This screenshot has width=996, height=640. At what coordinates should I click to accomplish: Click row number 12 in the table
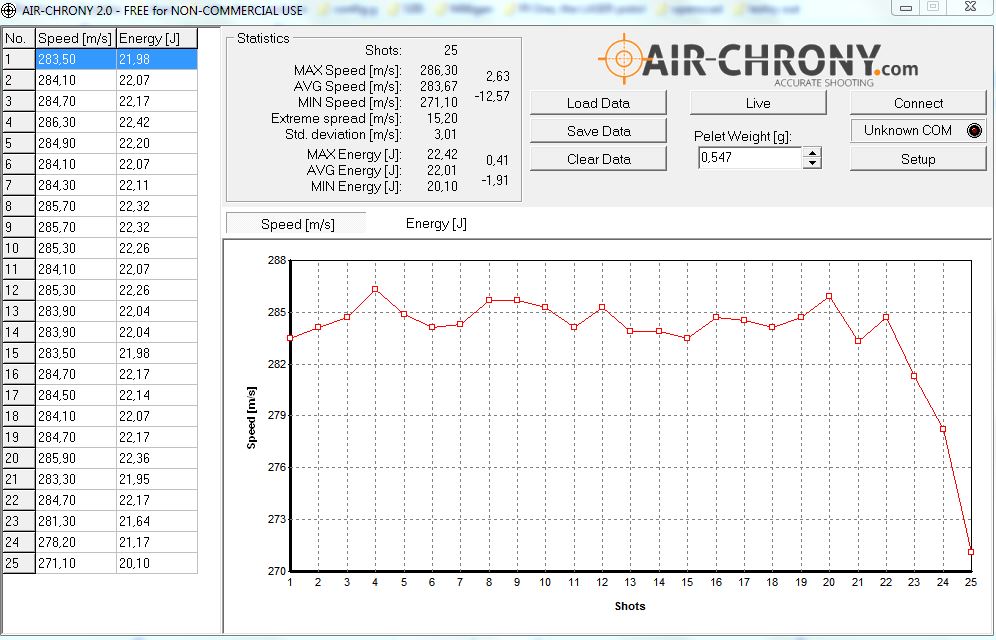(19, 290)
